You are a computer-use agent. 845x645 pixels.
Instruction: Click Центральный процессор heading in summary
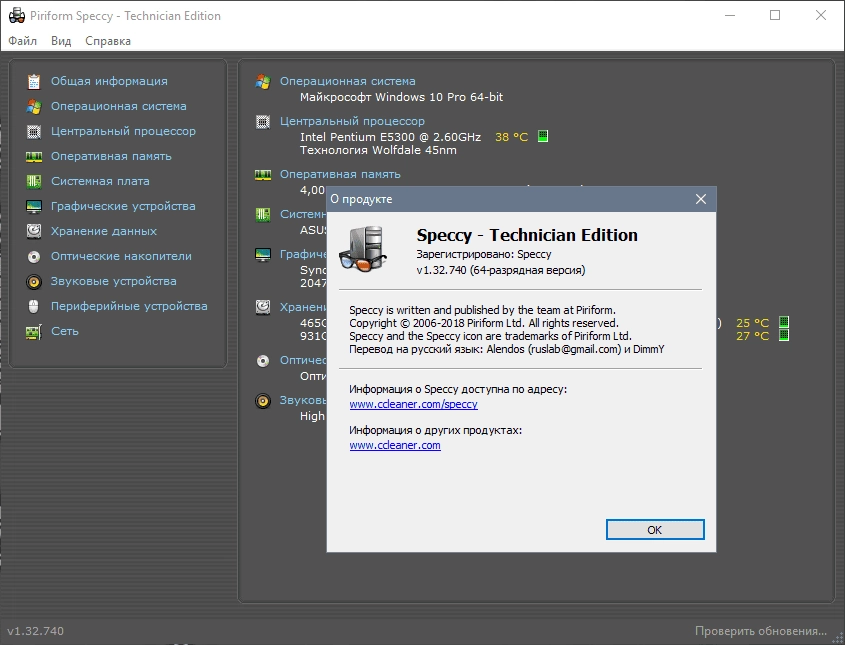click(352, 121)
